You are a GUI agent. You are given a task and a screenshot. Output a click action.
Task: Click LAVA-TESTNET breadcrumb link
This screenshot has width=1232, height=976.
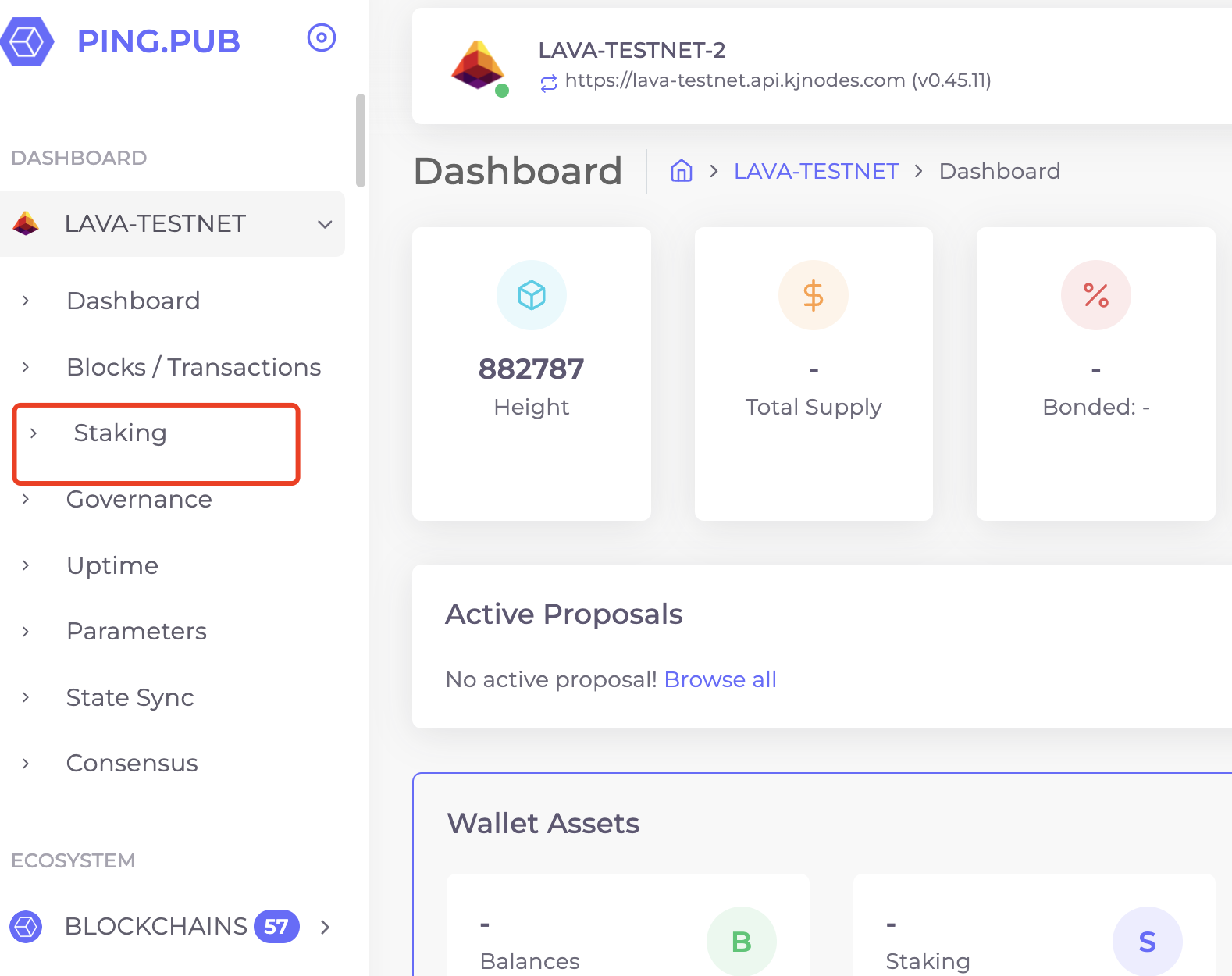point(816,171)
